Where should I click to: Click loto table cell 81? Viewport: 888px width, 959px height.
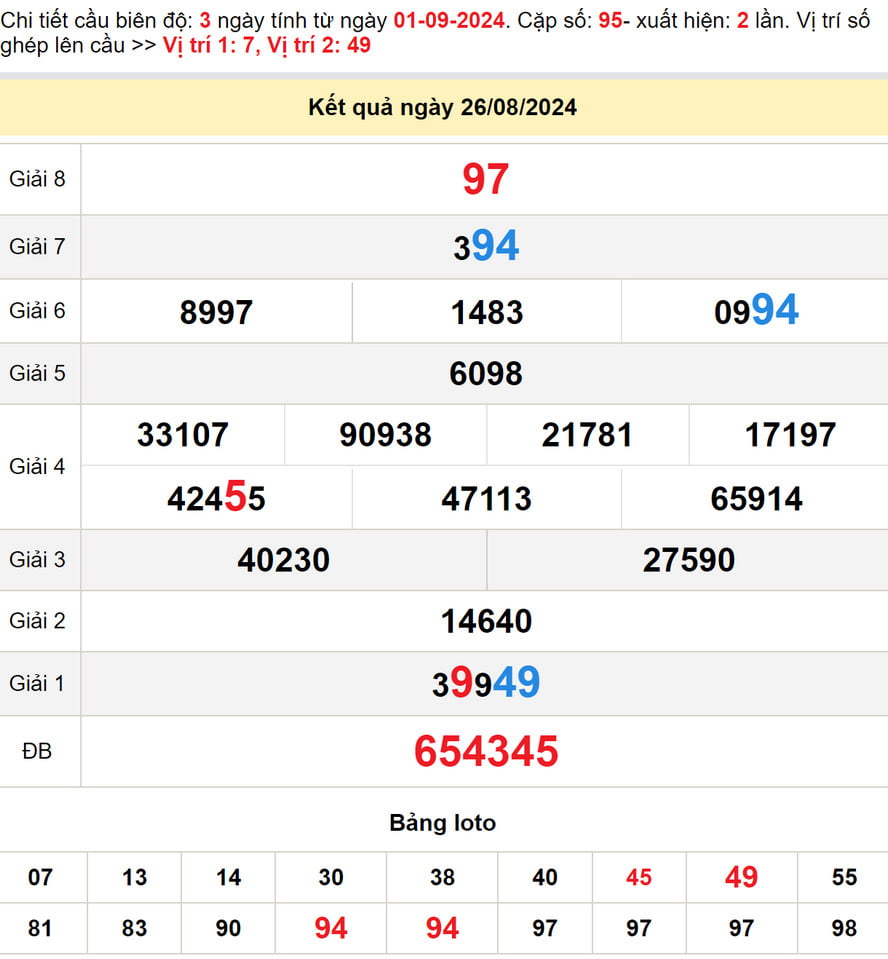pos(40,928)
